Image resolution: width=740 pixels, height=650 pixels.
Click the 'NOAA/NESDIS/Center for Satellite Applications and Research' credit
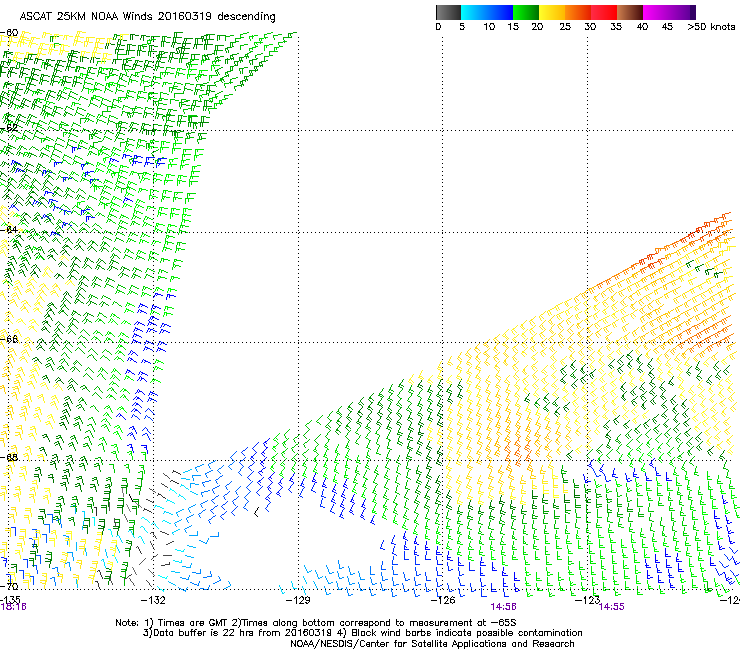432,644
